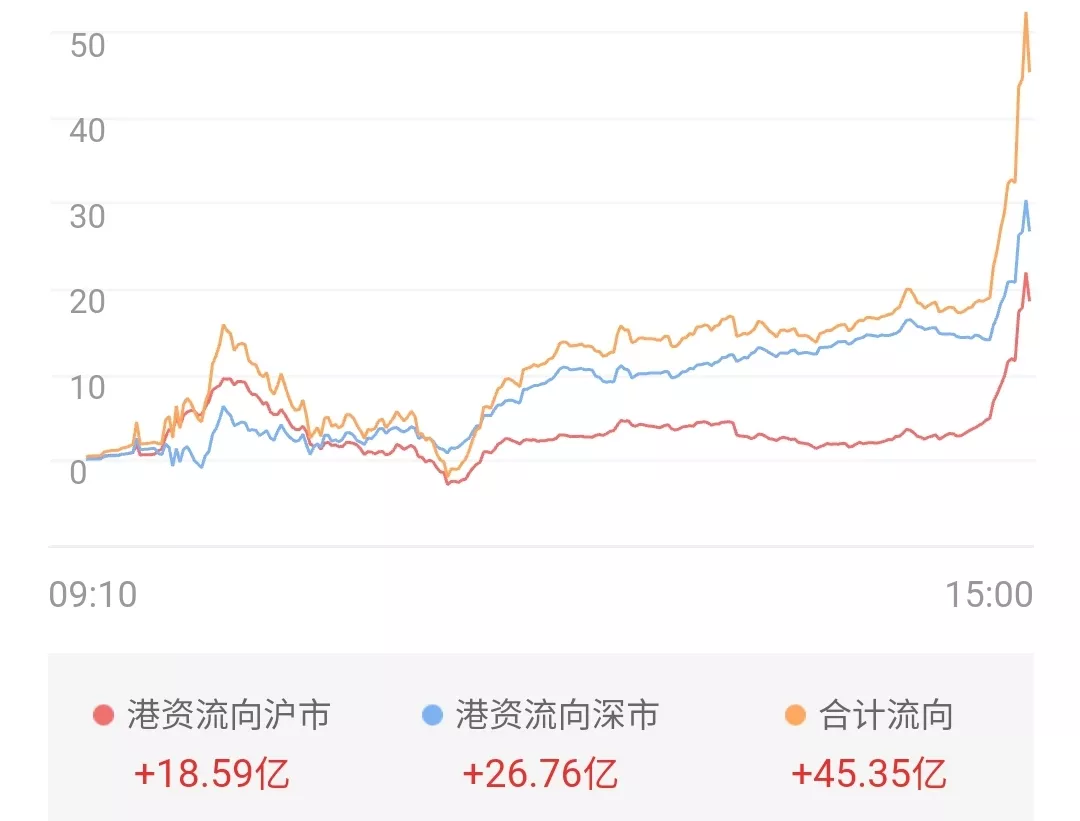Image resolution: width=1080 pixels, height=821 pixels.
Task: Click the red 港资流向沪市 legend dot
Action: click(103, 715)
